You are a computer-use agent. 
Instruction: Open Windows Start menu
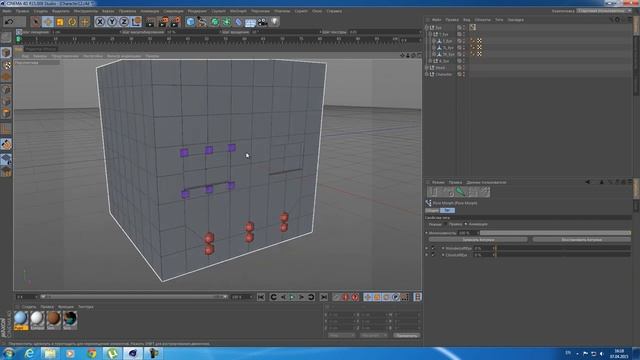9,353
